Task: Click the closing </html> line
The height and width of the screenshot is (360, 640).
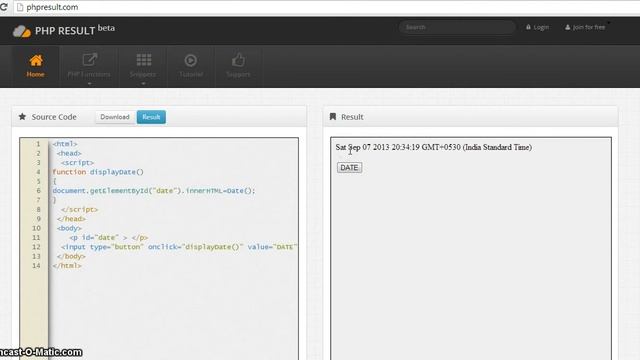Action: tap(67, 266)
